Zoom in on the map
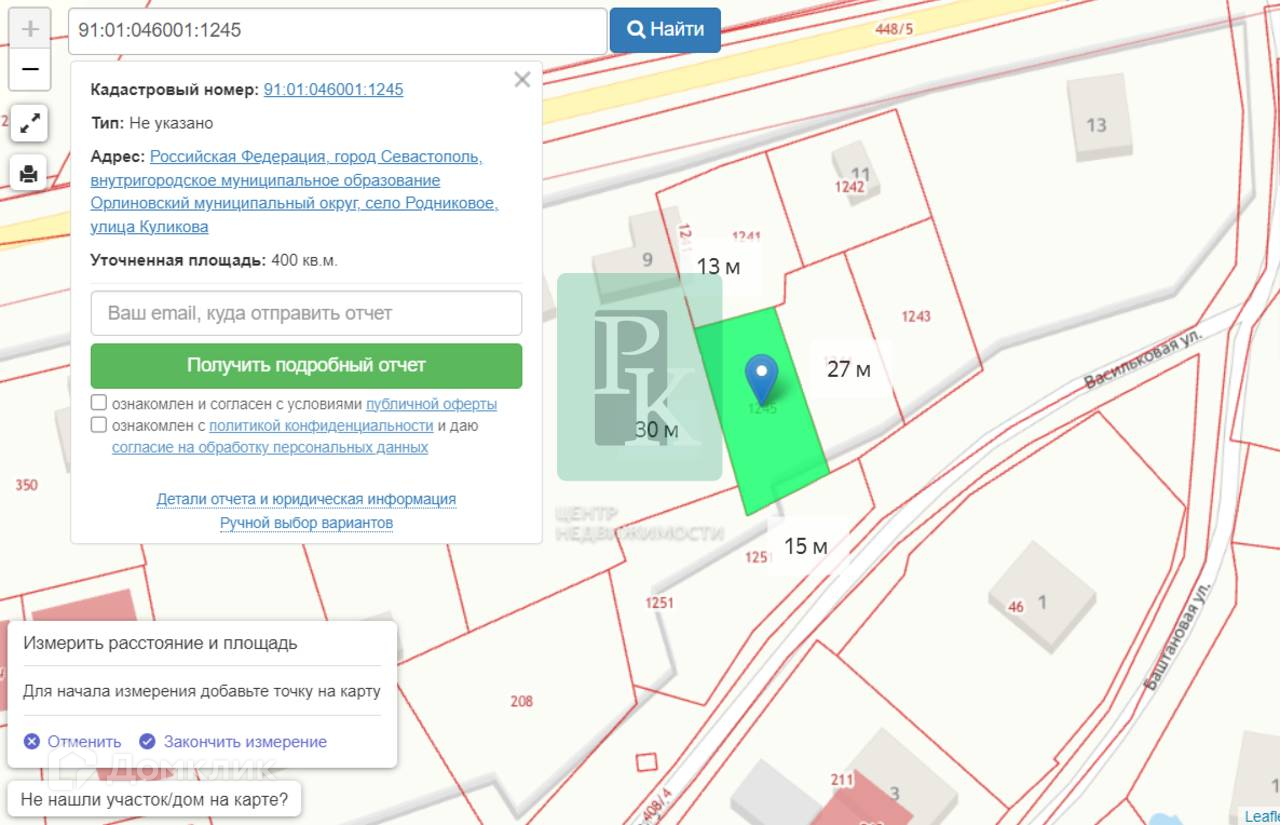 pyautogui.click(x=30, y=28)
